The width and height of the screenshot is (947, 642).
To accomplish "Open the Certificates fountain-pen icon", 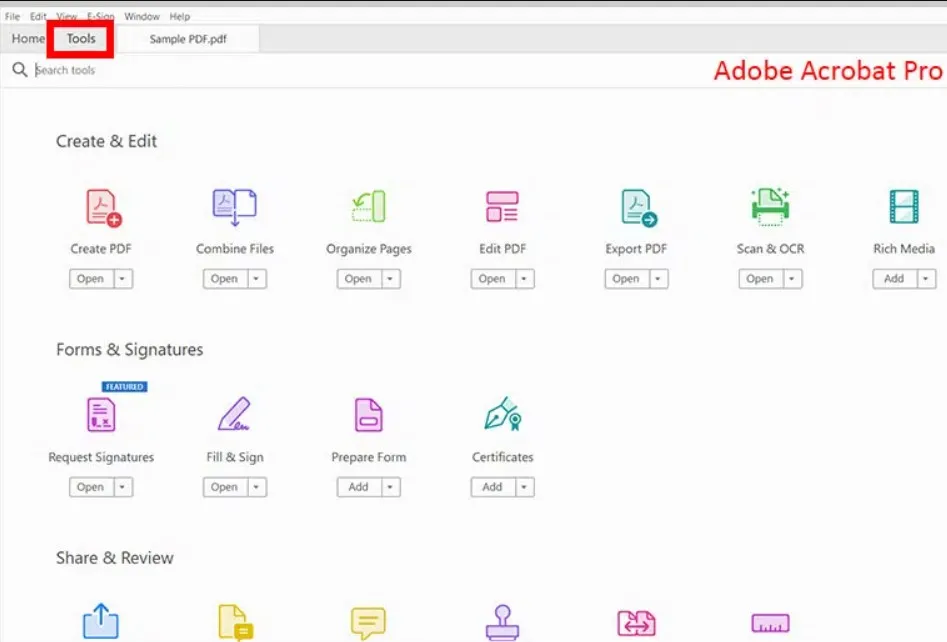I will [502, 414].
